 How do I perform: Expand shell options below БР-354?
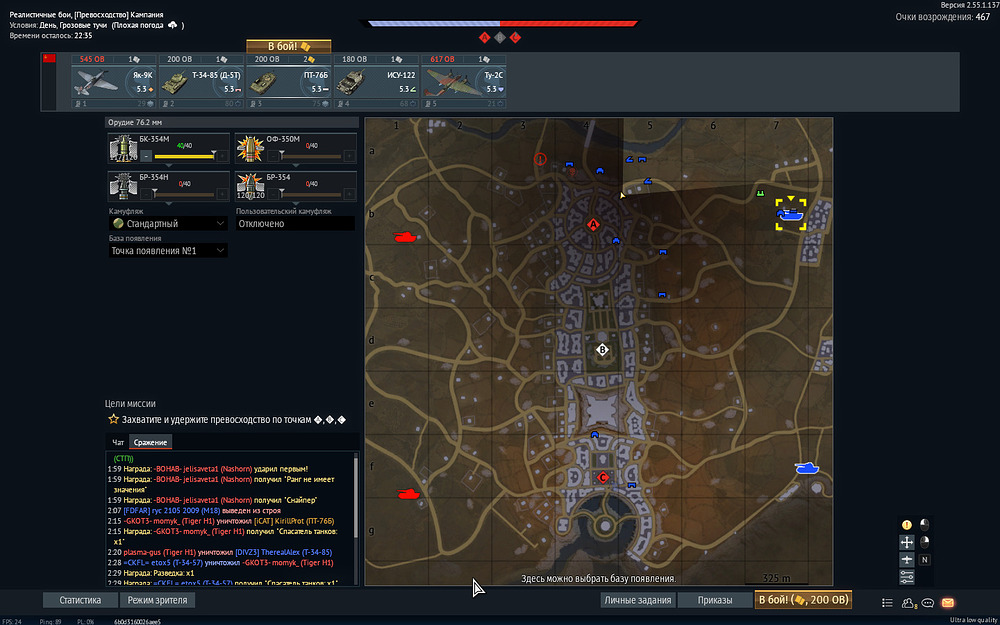(x=296, y=204)
